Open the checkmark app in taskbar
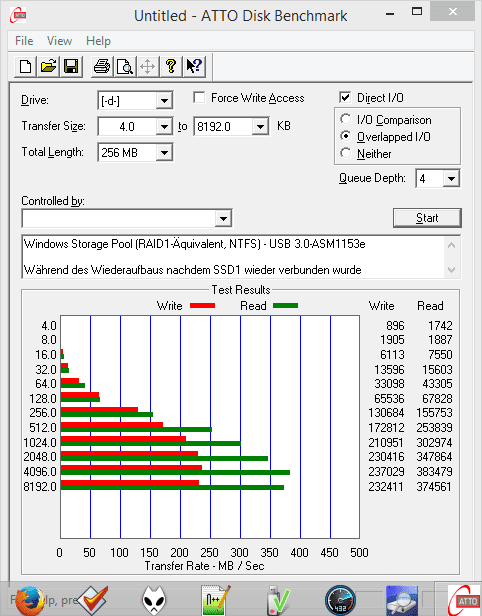482x616 pixels. [x=93, y=600]
